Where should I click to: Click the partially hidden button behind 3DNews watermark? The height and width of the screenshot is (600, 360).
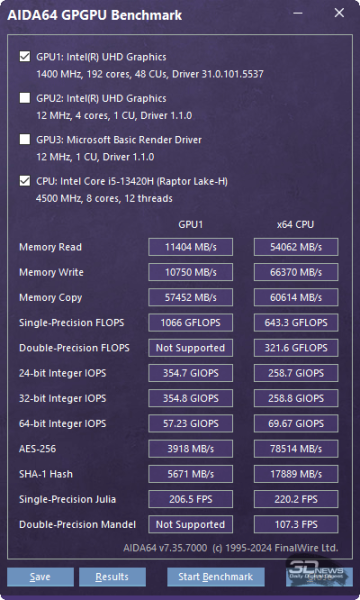[x=319, y=577]
